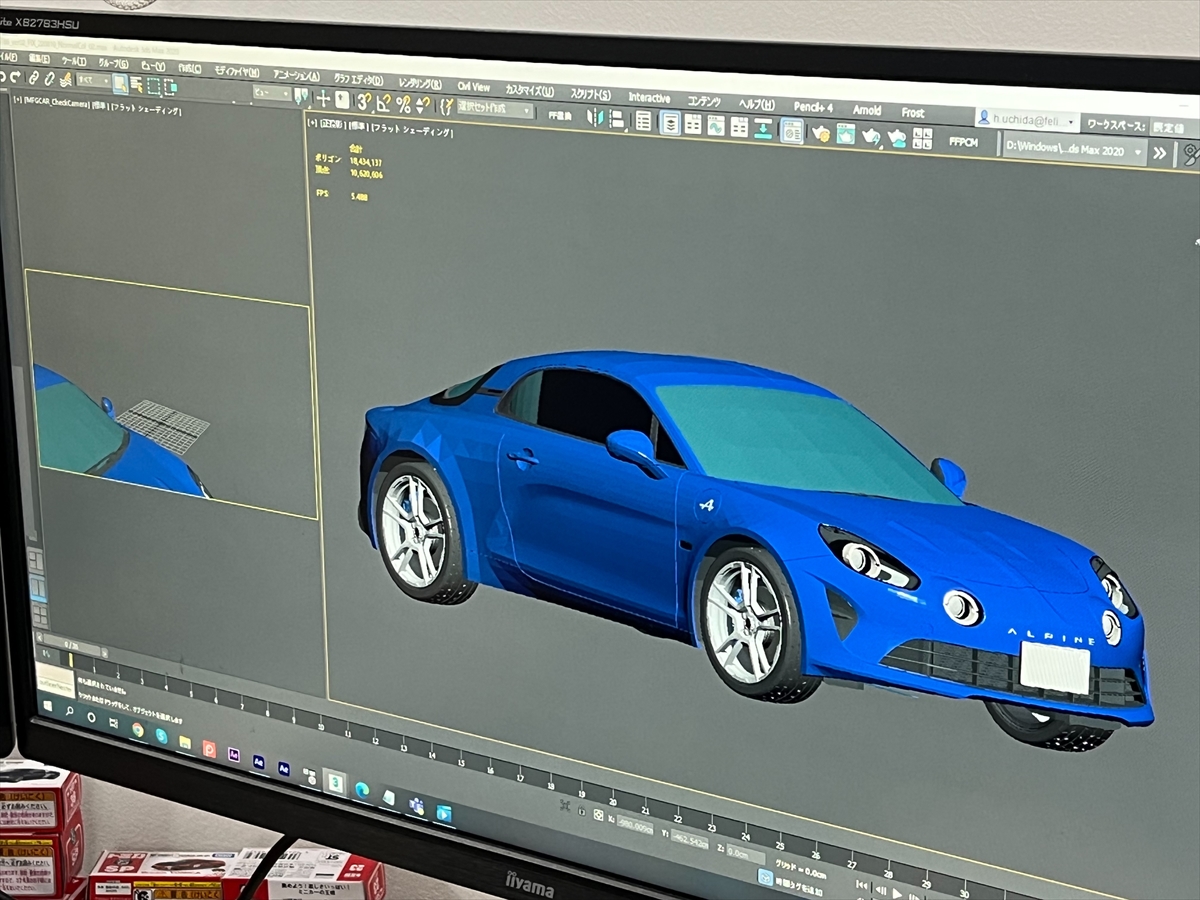Image resolution: width=1200 pixels, height=900 pixels.
Task: Open Render Setup teapot gear icon
Action: 822,133
